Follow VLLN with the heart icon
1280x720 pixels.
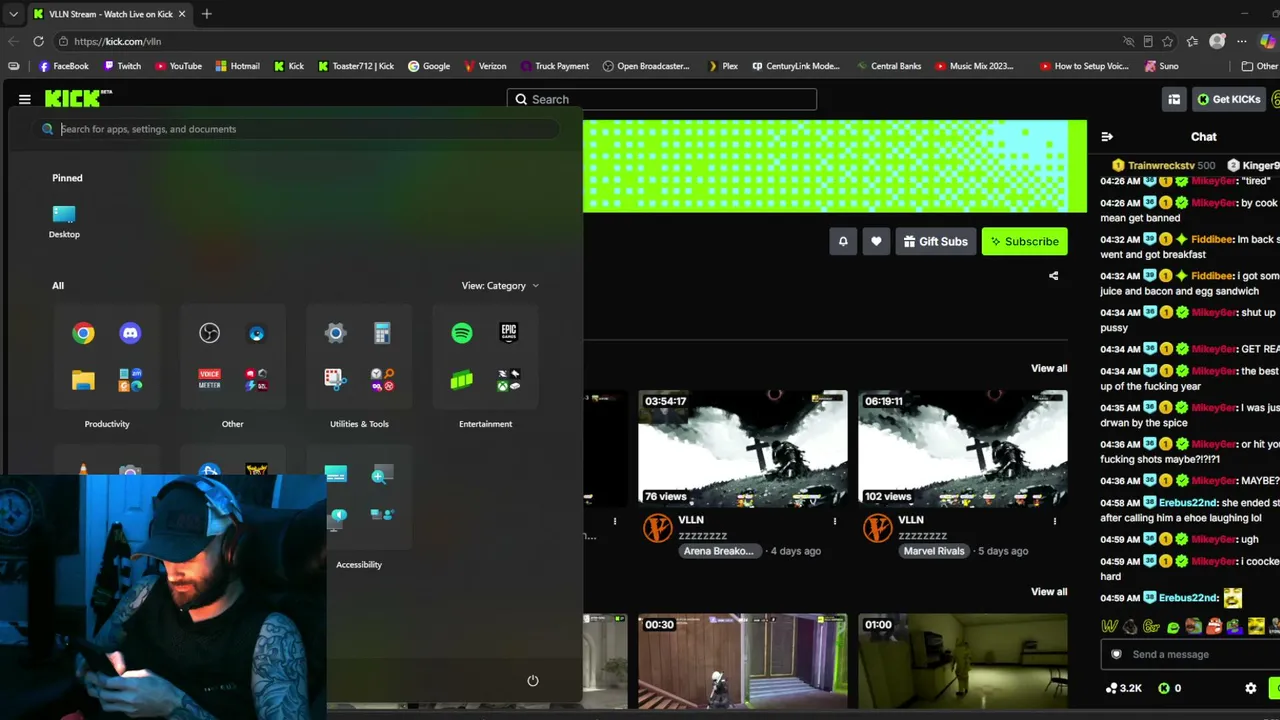(876, 241)
